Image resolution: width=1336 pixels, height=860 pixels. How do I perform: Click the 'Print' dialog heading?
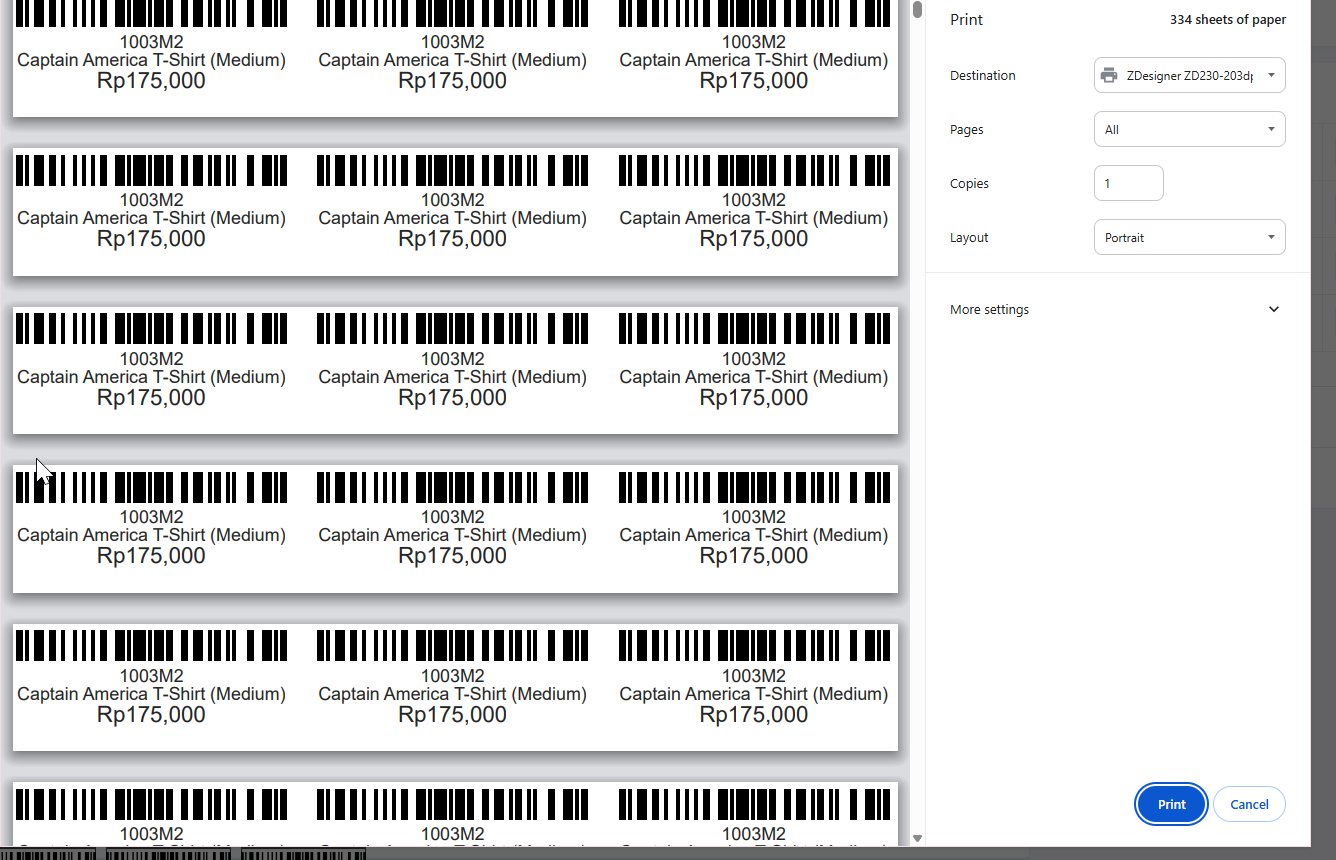pos(966,20)
